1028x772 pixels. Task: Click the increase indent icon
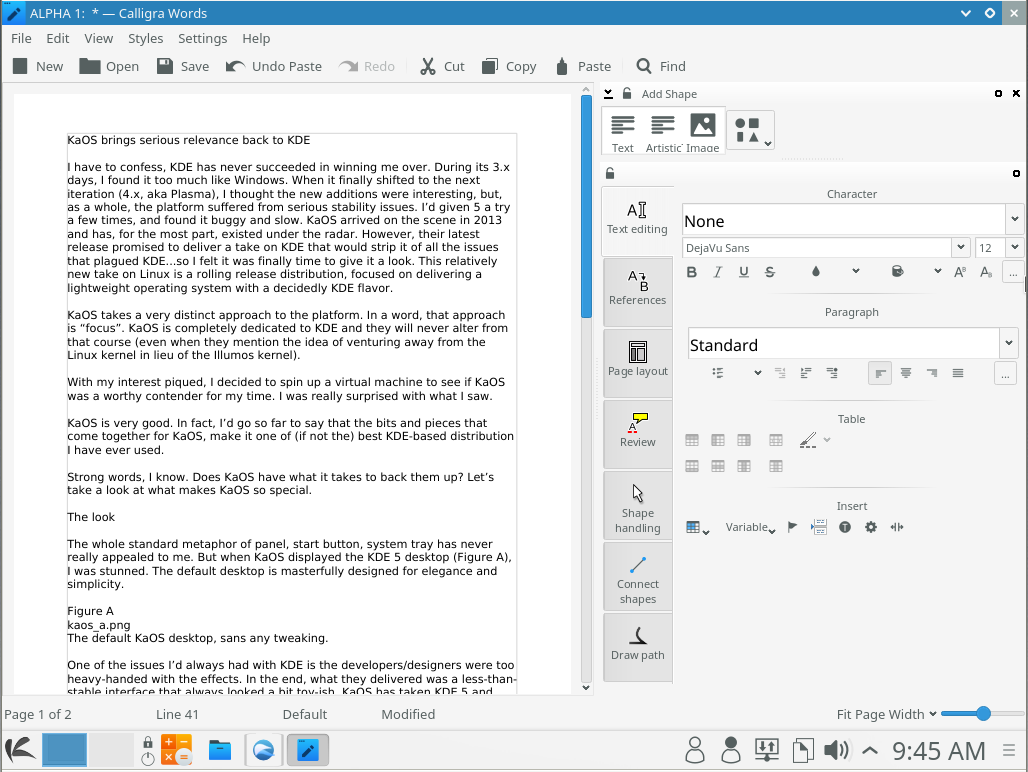[x=806, y=373]
